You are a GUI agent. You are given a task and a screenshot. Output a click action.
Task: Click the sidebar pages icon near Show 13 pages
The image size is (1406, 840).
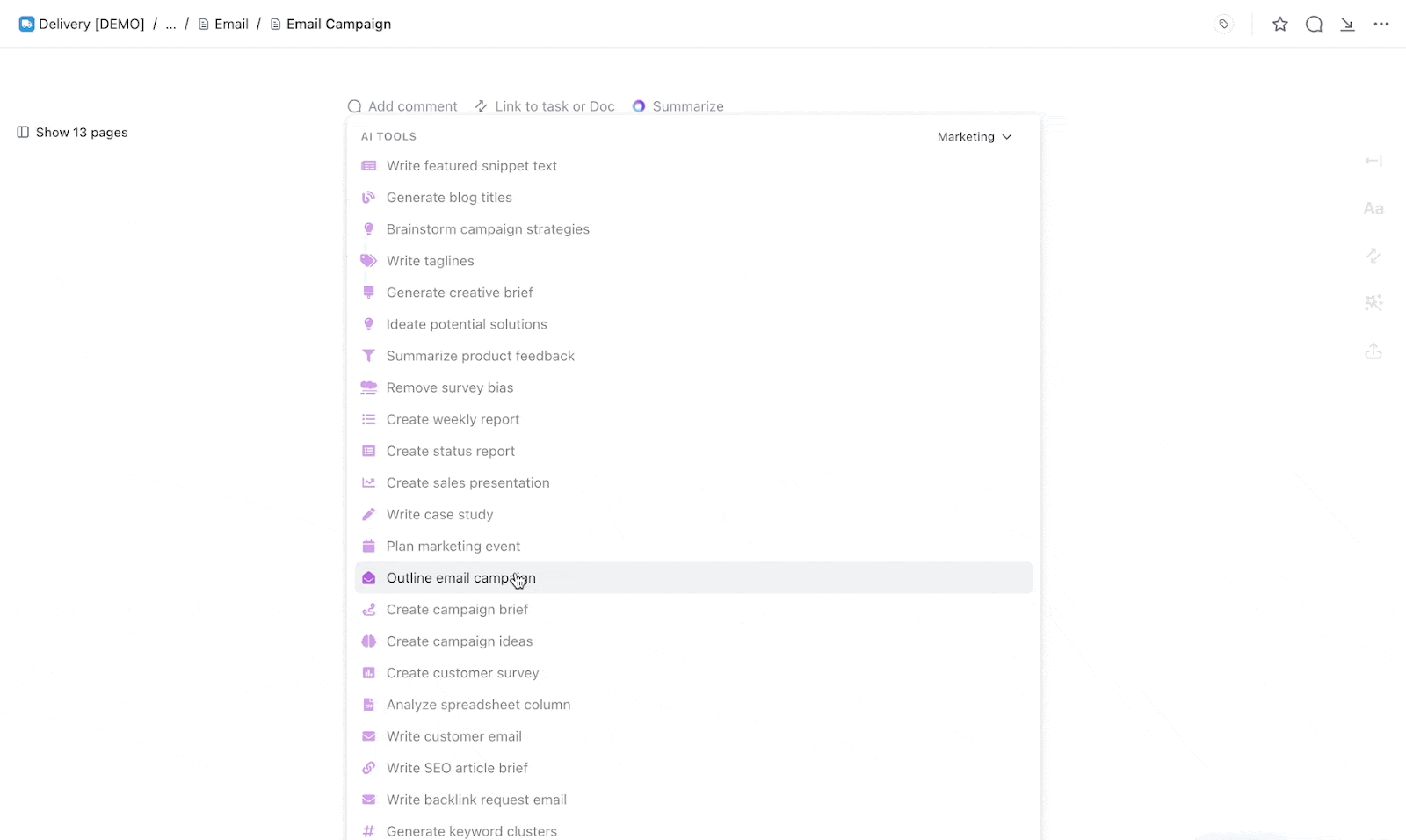pos(22,132)
